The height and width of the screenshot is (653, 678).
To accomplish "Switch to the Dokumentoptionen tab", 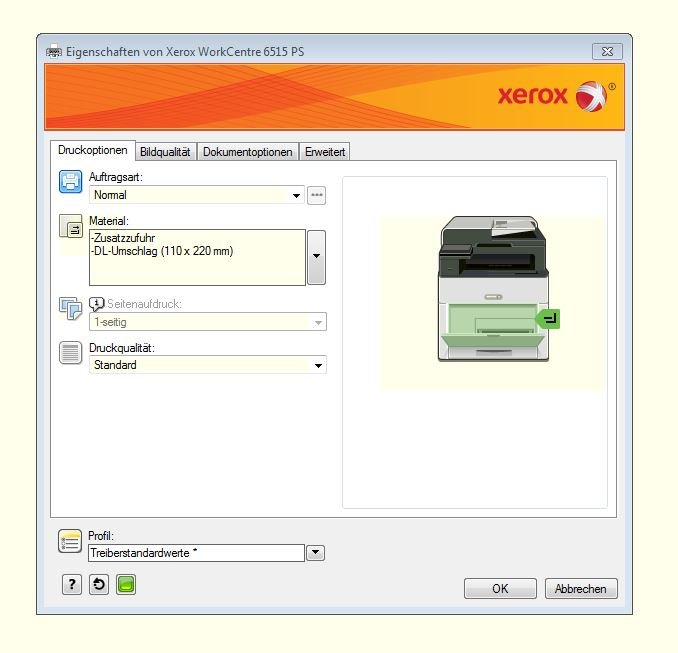I will 248,152.
